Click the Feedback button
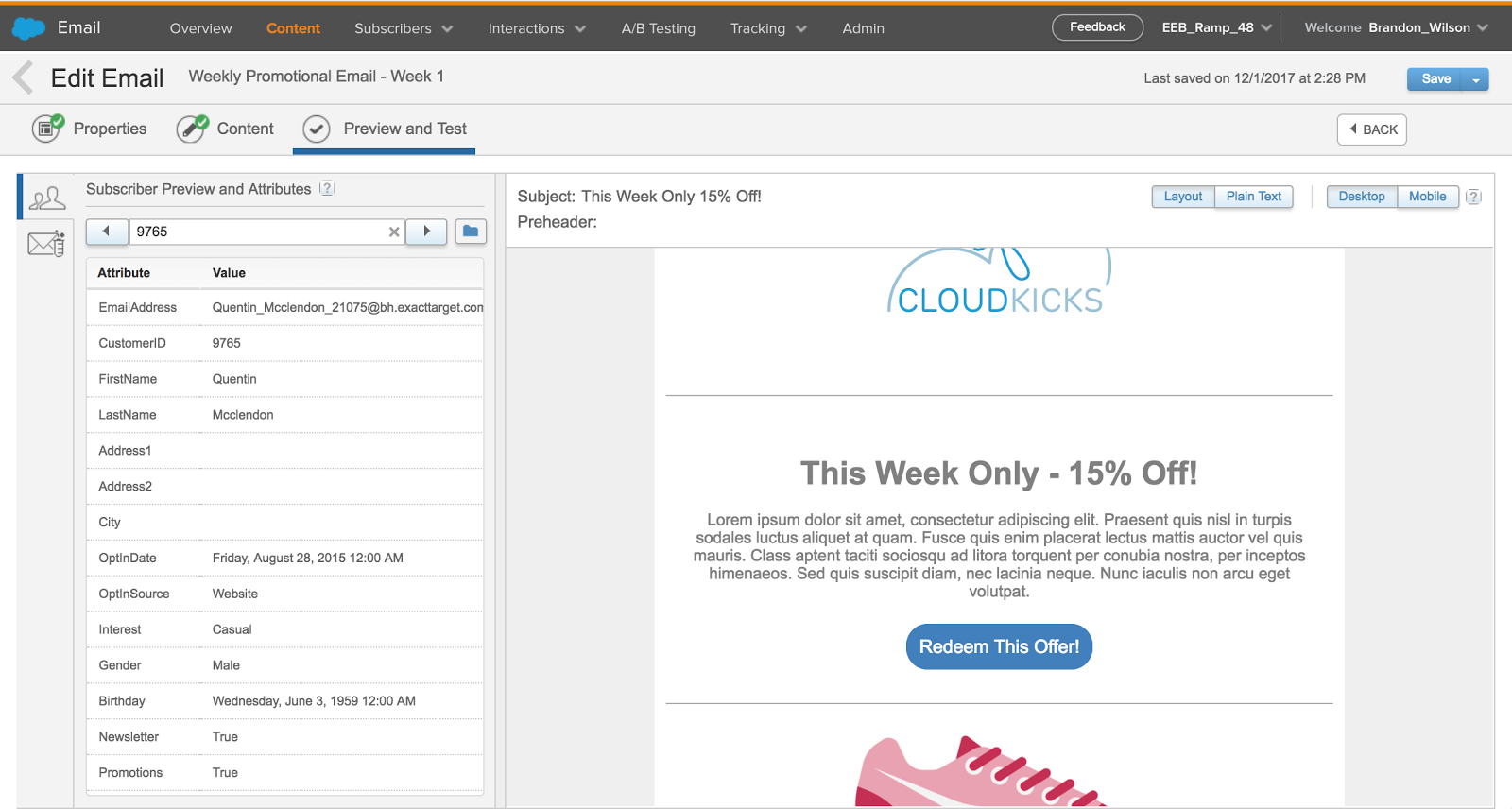Image resolution: width=1512 pixels, height=809 pixels. (x=1097, y=27)
